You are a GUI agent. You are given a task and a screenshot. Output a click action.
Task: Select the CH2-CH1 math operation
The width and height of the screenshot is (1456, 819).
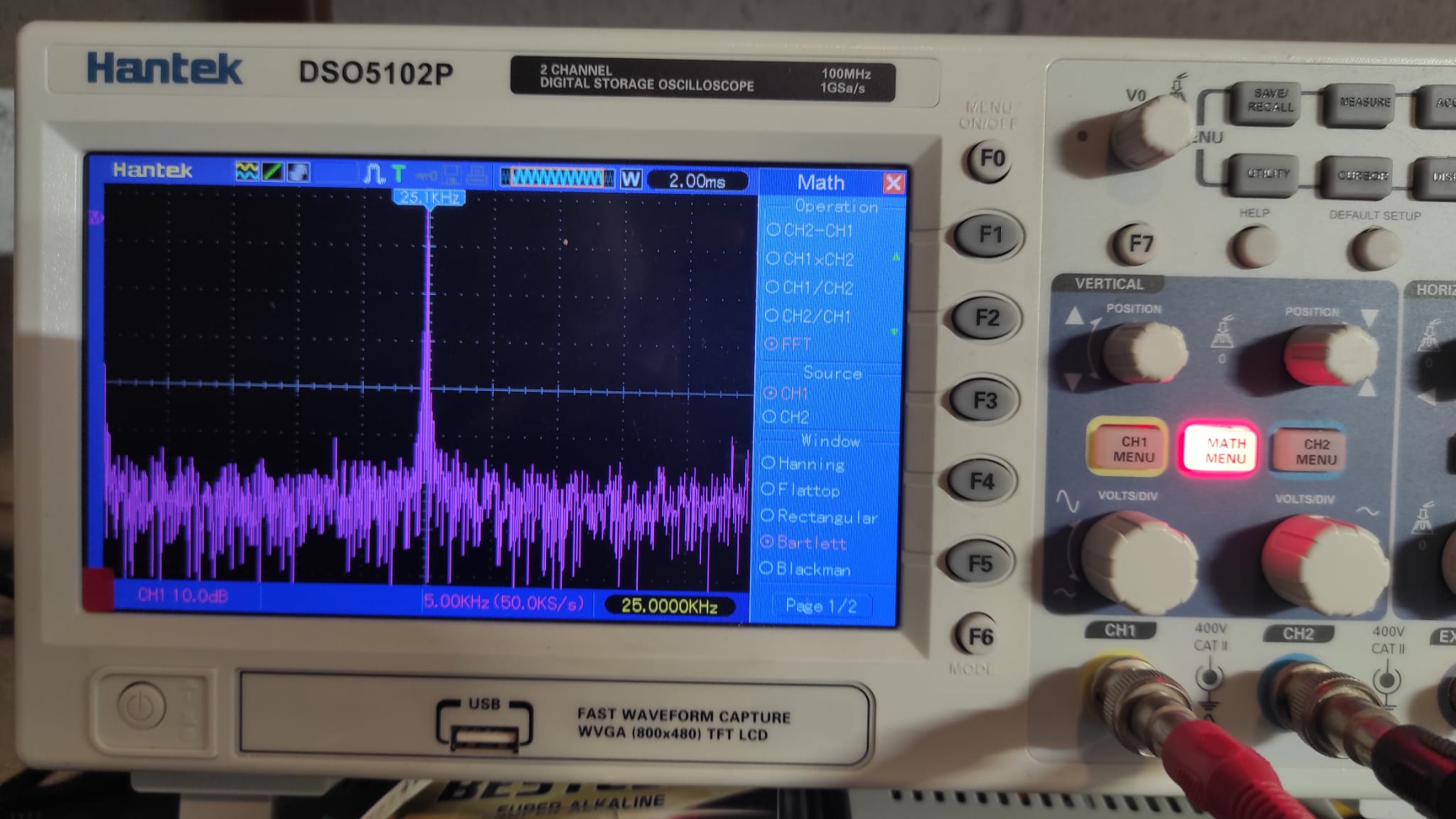click(x=810, y=230)
